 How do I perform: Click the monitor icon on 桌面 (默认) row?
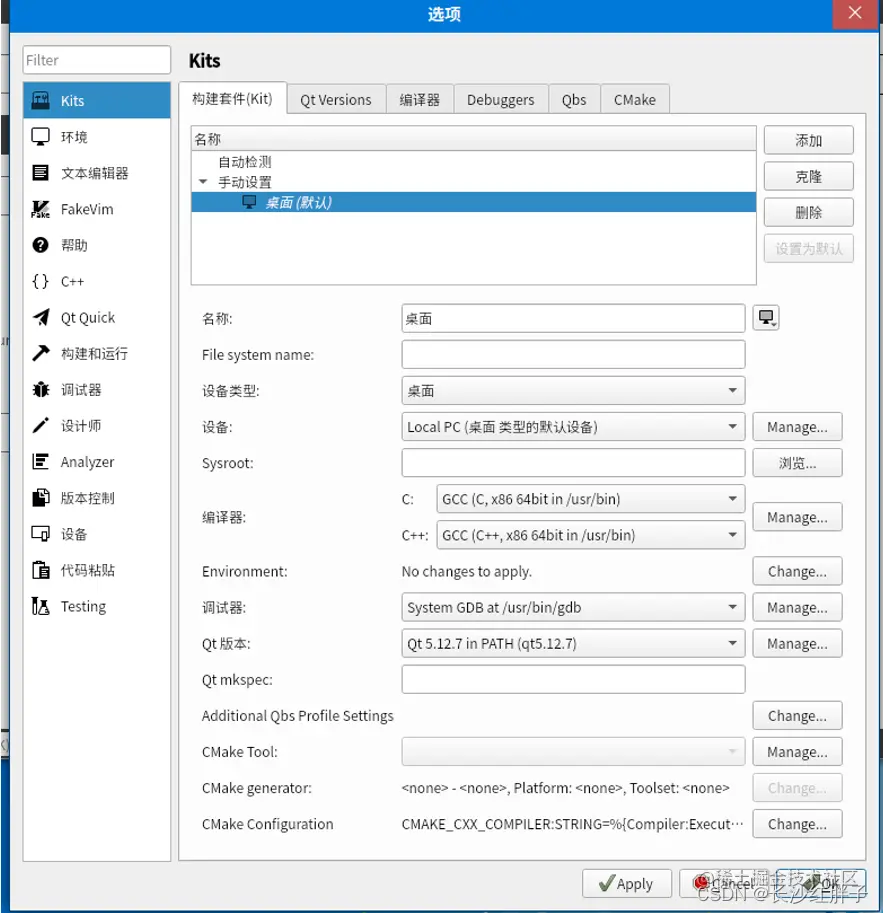point(249,202)
